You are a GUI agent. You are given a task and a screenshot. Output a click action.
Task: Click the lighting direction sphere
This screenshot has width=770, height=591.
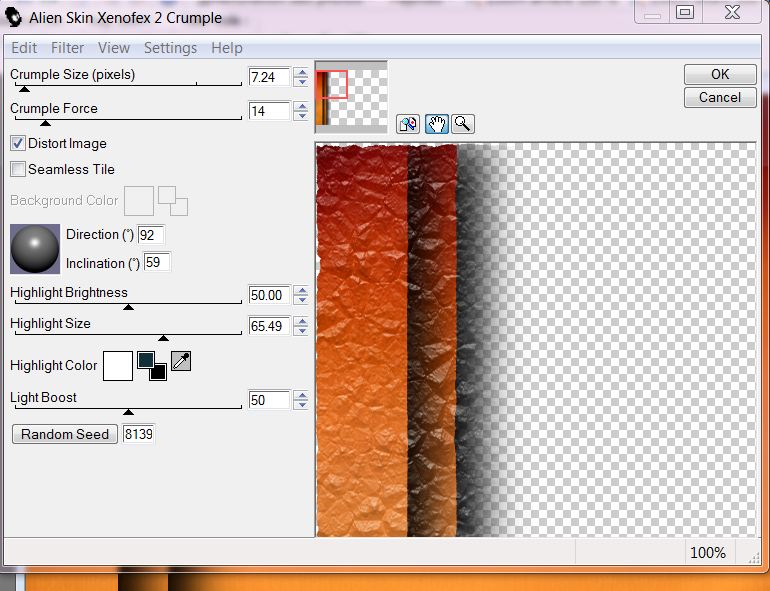[35, 249]
